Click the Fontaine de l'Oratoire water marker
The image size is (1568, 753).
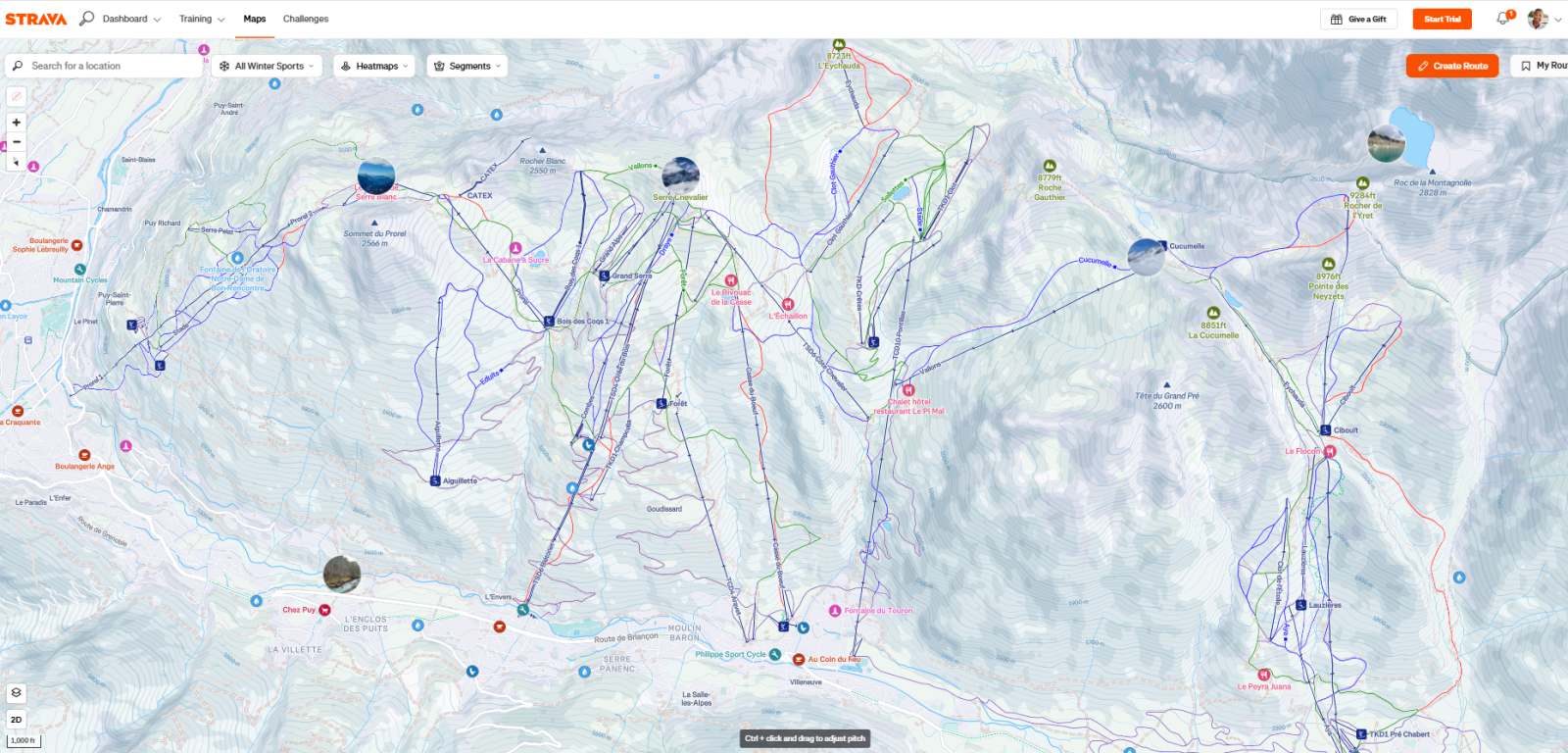[237, 258]
